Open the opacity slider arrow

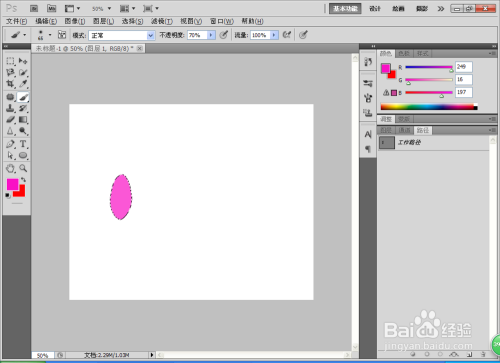(211, 35)
